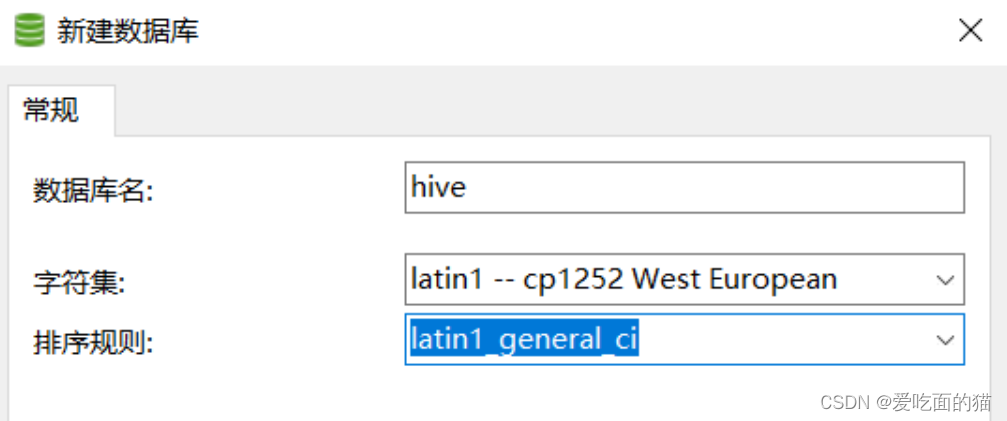
Task: Click the green database icon in title bar
Action: point(29,30)
